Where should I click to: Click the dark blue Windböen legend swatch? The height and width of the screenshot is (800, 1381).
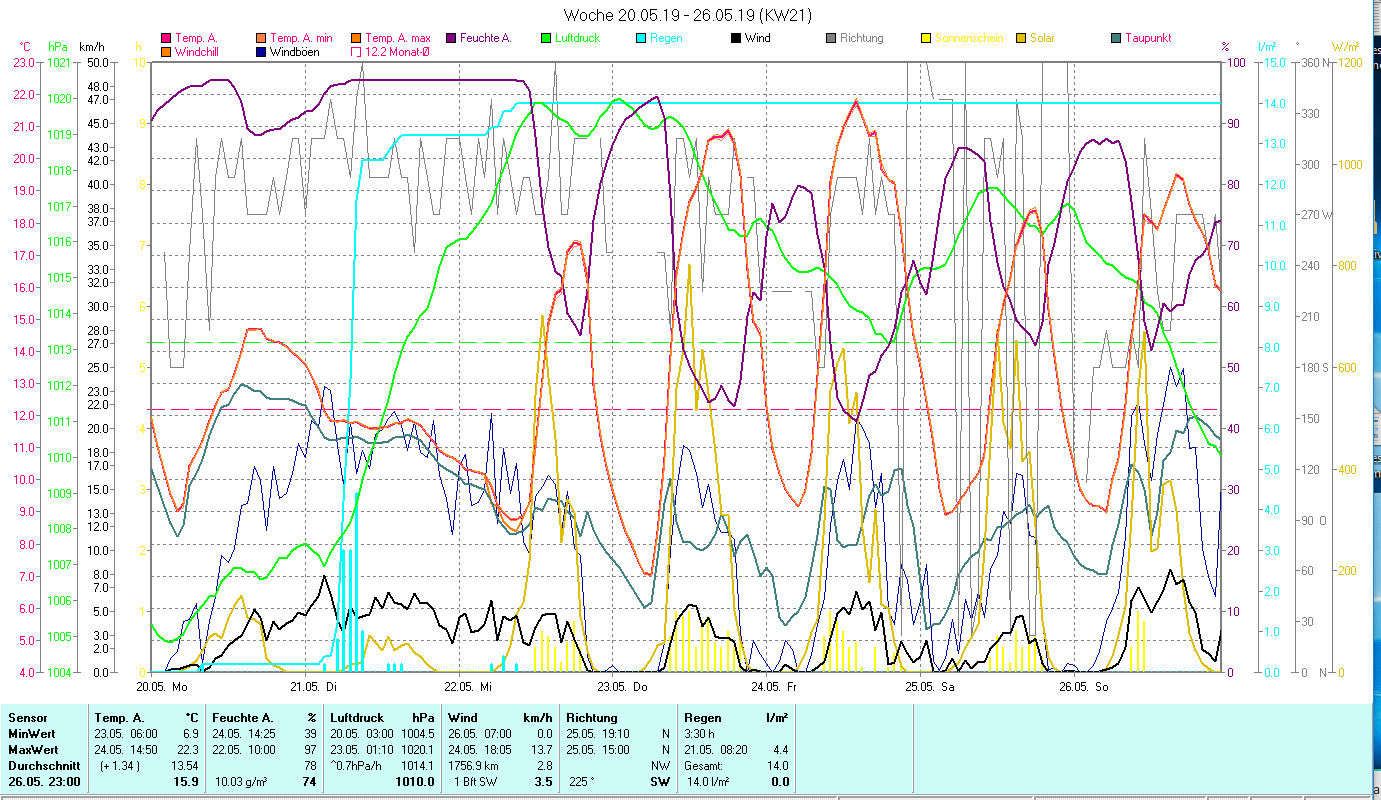(261, 52)
